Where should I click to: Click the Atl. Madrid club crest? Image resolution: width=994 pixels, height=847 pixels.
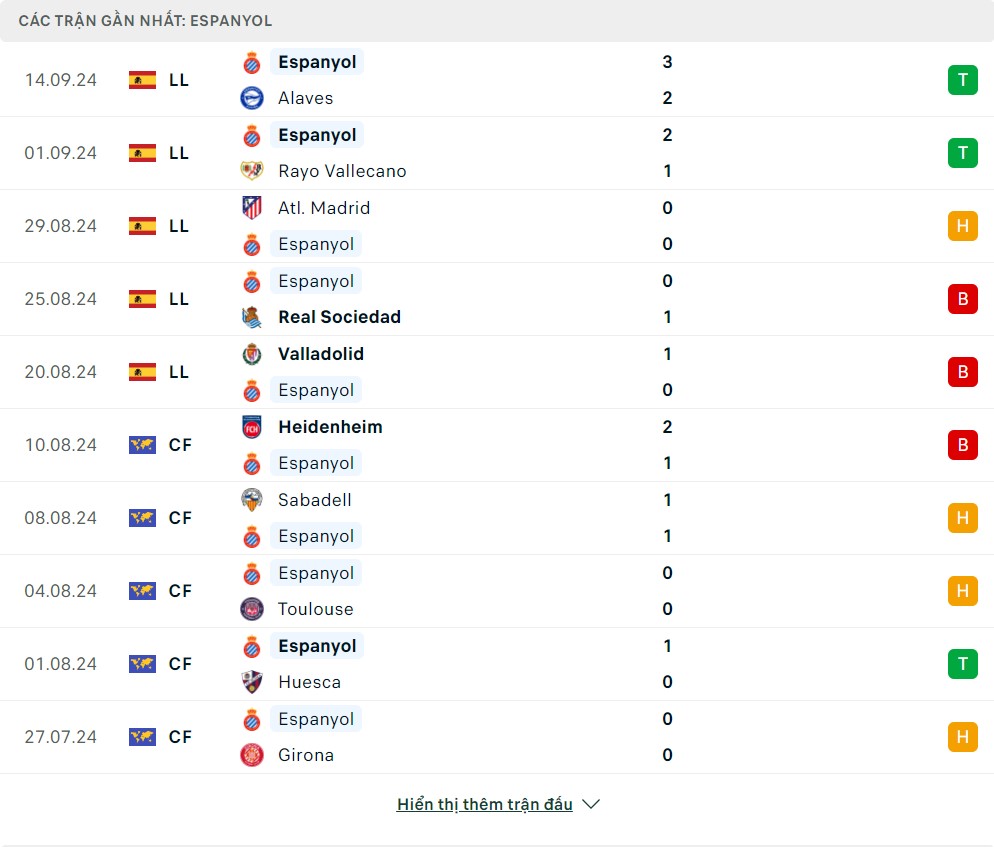coord(252,208)
